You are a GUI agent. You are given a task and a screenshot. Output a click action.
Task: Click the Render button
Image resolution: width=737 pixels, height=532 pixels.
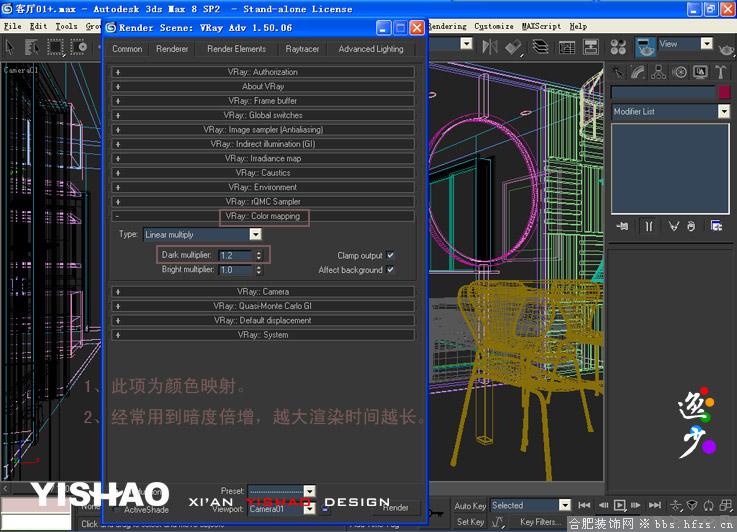[x=396, y=508]
